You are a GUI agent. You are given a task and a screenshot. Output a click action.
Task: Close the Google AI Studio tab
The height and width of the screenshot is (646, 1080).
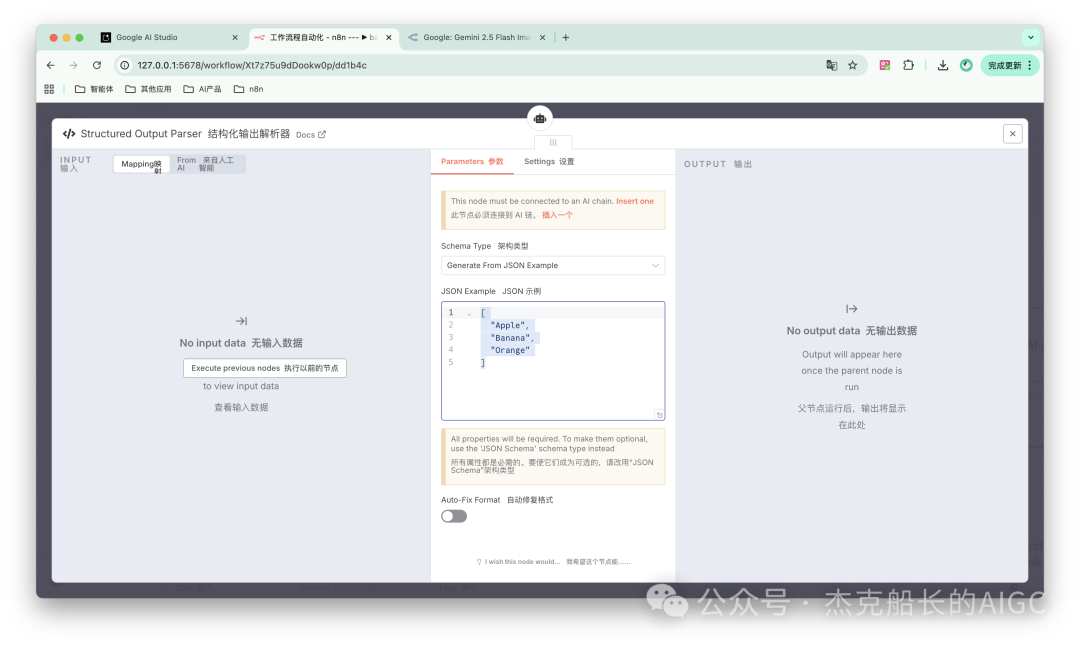click(235, 37)
